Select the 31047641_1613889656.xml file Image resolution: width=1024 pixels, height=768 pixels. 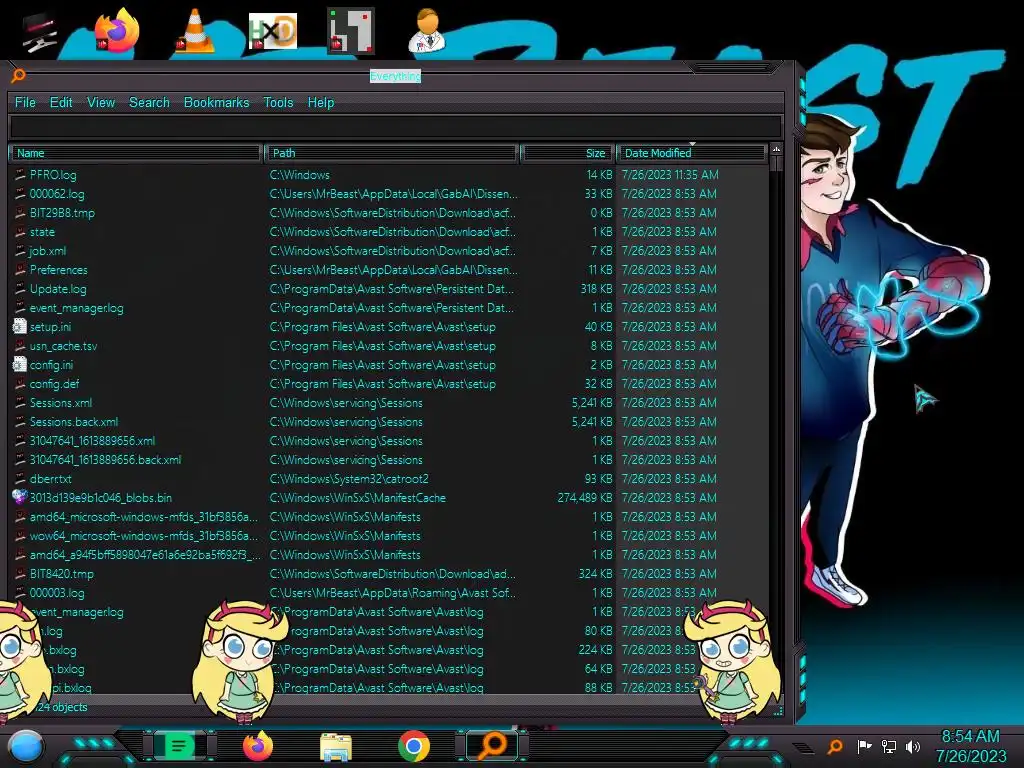tap(92, 441)
